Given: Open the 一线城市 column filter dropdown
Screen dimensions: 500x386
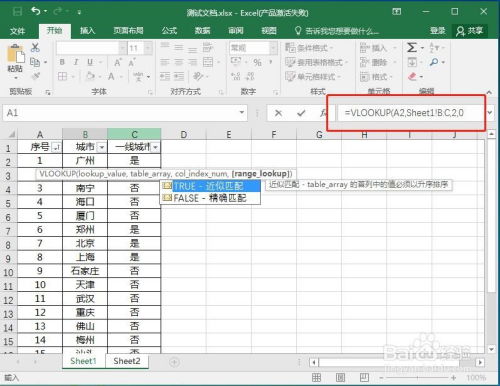Looking at the screenshot, I should point(156,147).
